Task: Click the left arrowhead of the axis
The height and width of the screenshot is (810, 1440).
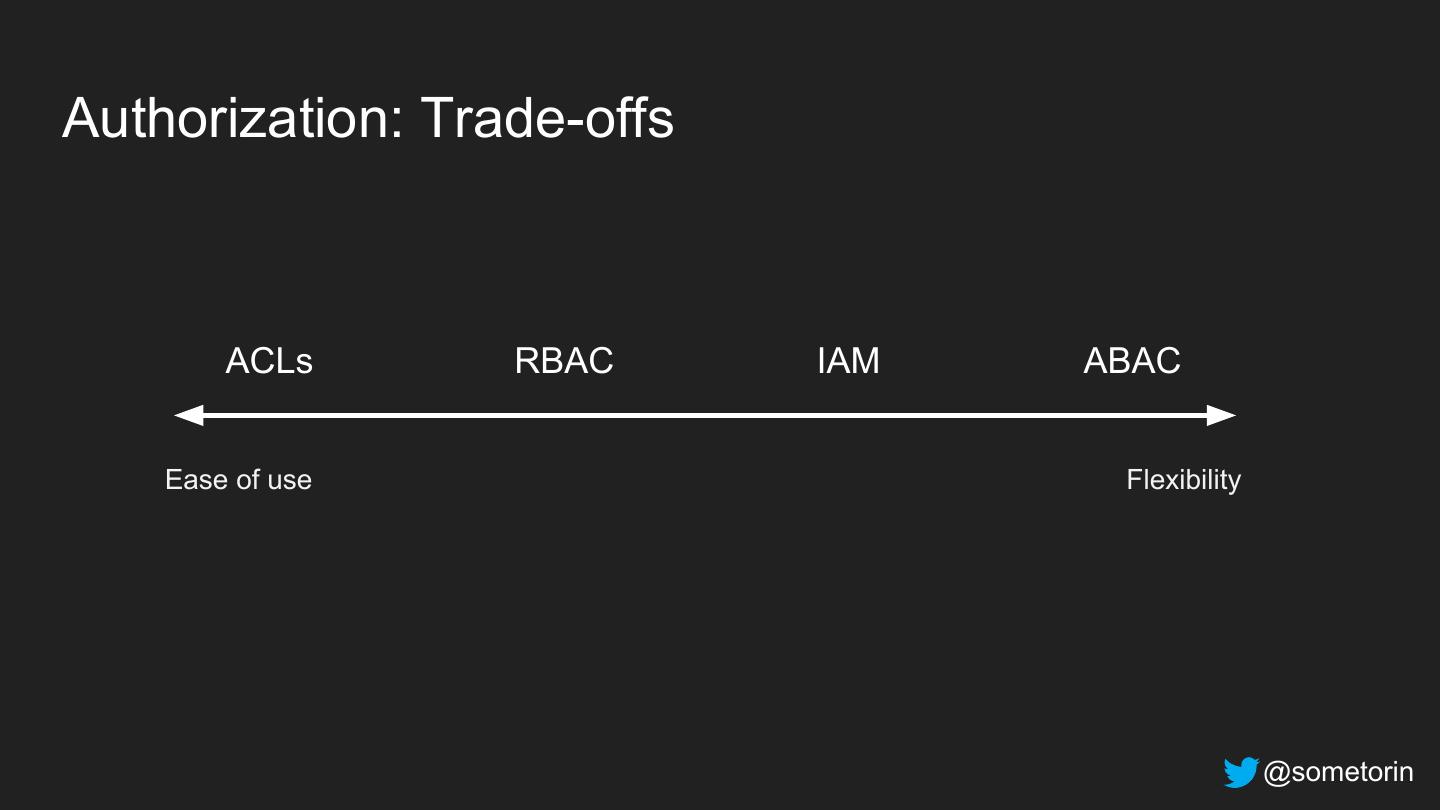Action: point(188,415)
